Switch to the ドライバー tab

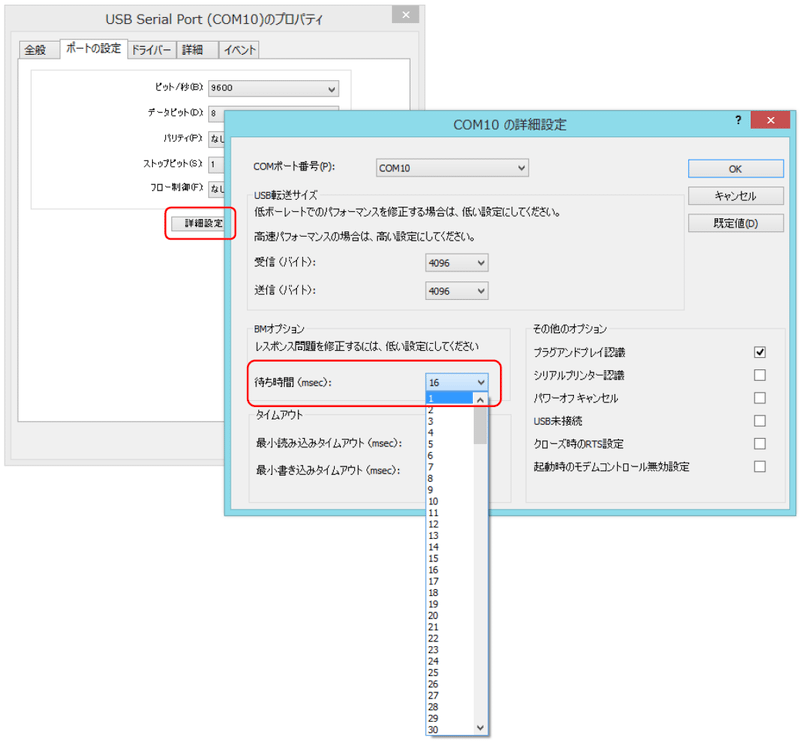pyautogui.click(x=151, y=49)
